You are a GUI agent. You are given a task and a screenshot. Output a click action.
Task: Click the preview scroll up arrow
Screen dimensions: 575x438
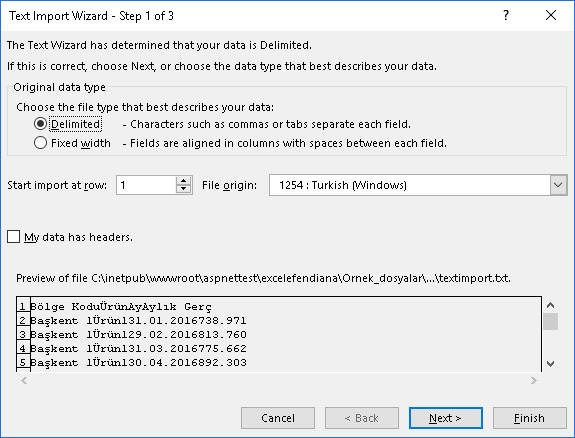(550, 305)
